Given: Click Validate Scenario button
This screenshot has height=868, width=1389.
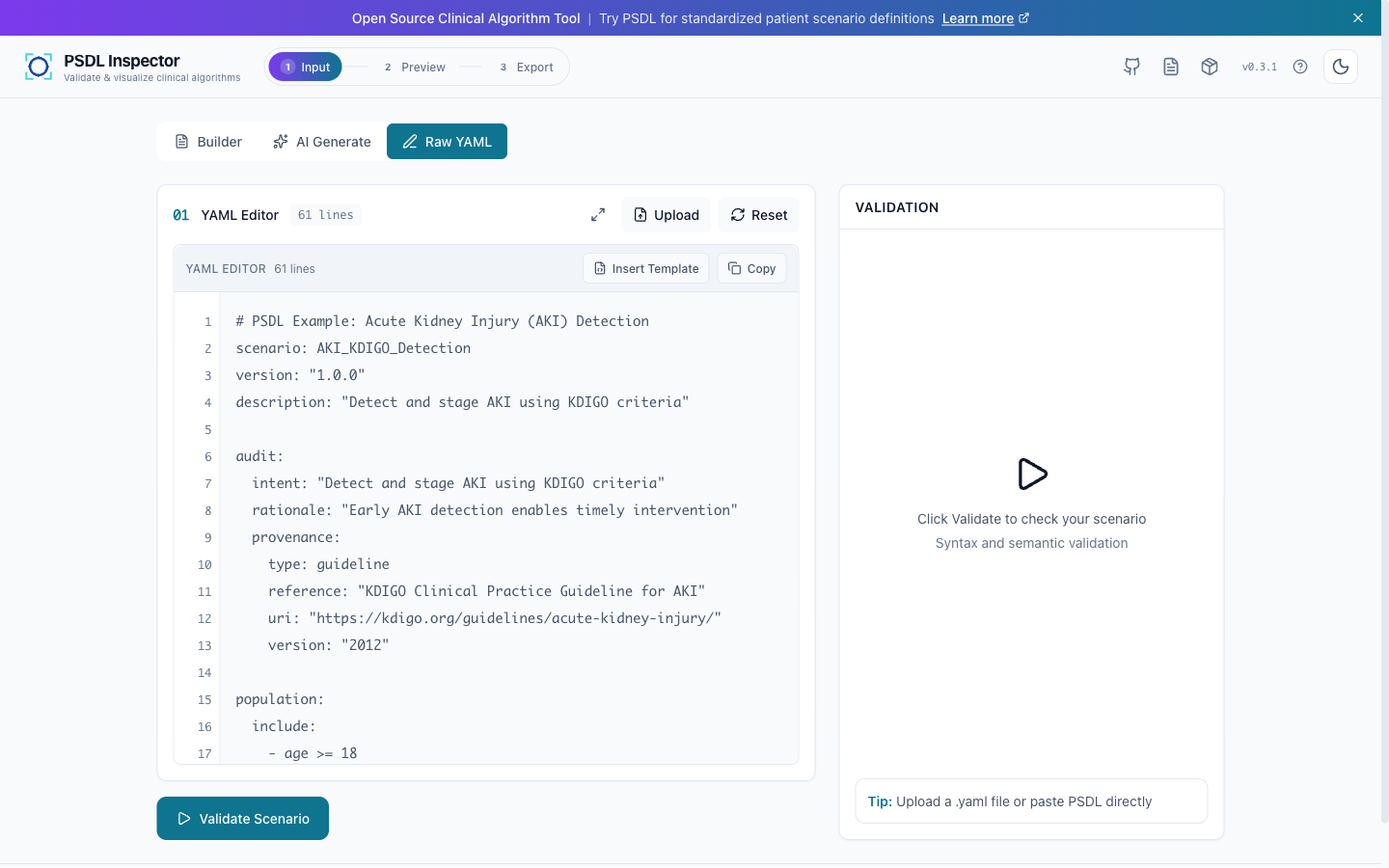Looking at the screenshot, I should point(242,819).
